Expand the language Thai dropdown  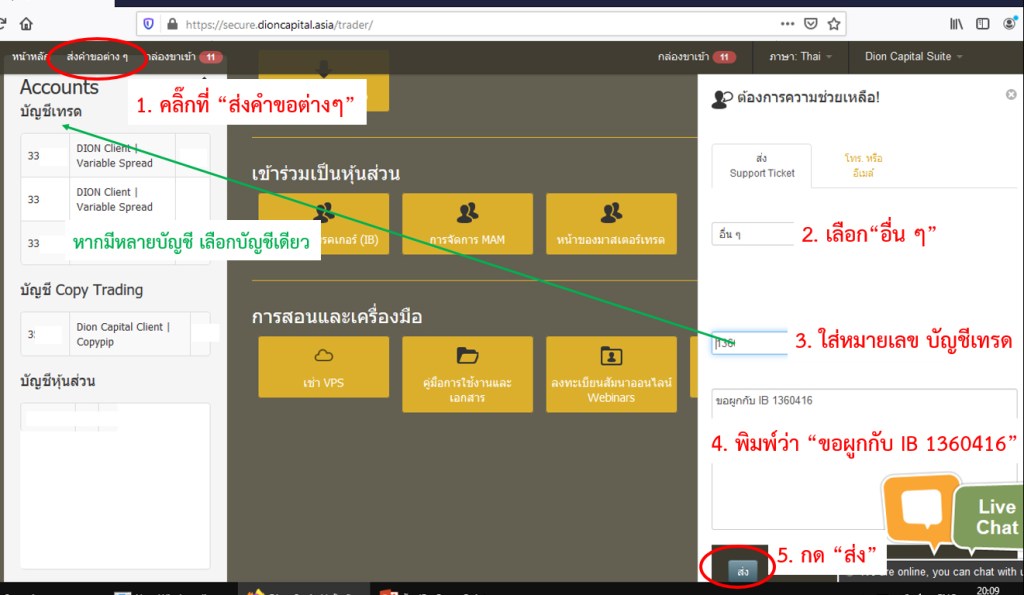802,57
